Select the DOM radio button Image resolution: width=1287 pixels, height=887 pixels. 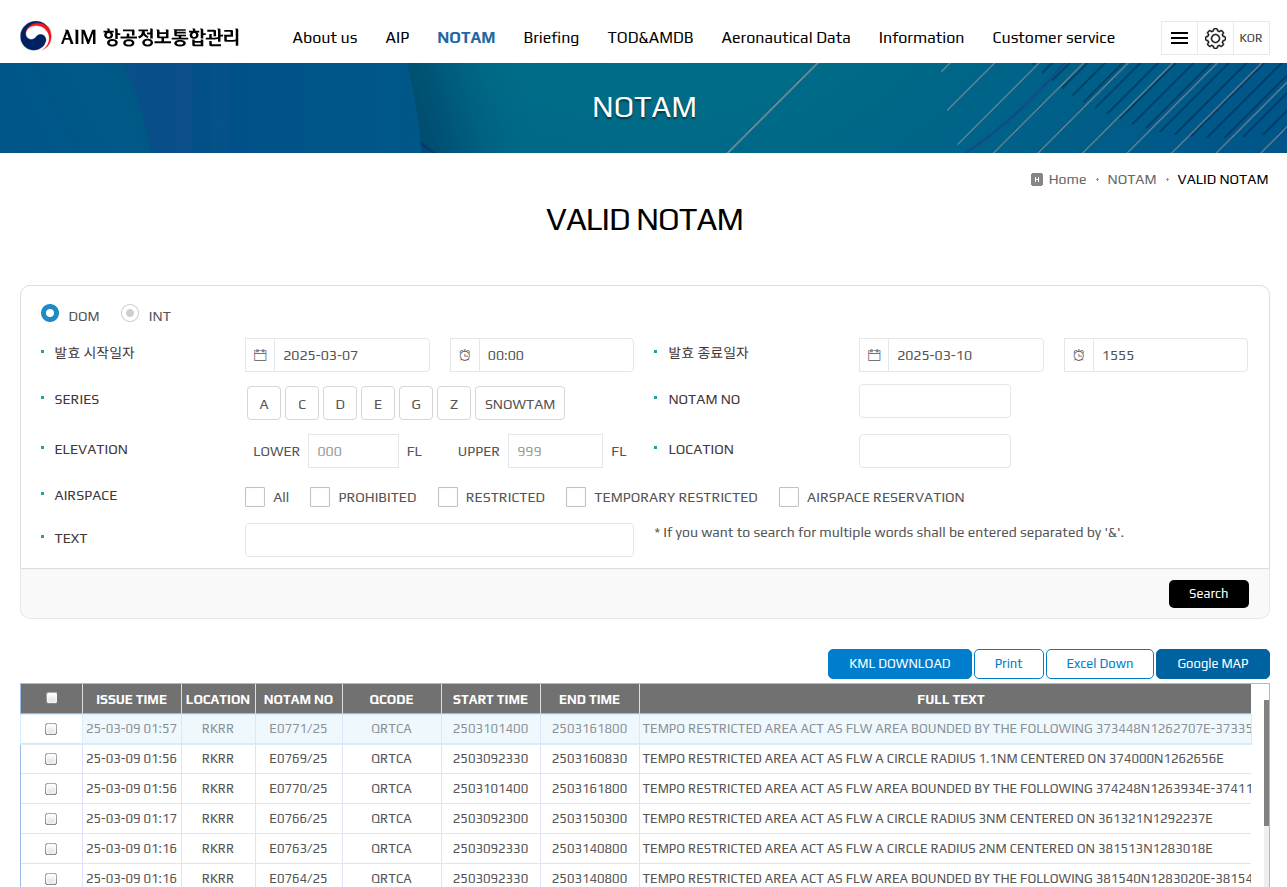(50, 314)
